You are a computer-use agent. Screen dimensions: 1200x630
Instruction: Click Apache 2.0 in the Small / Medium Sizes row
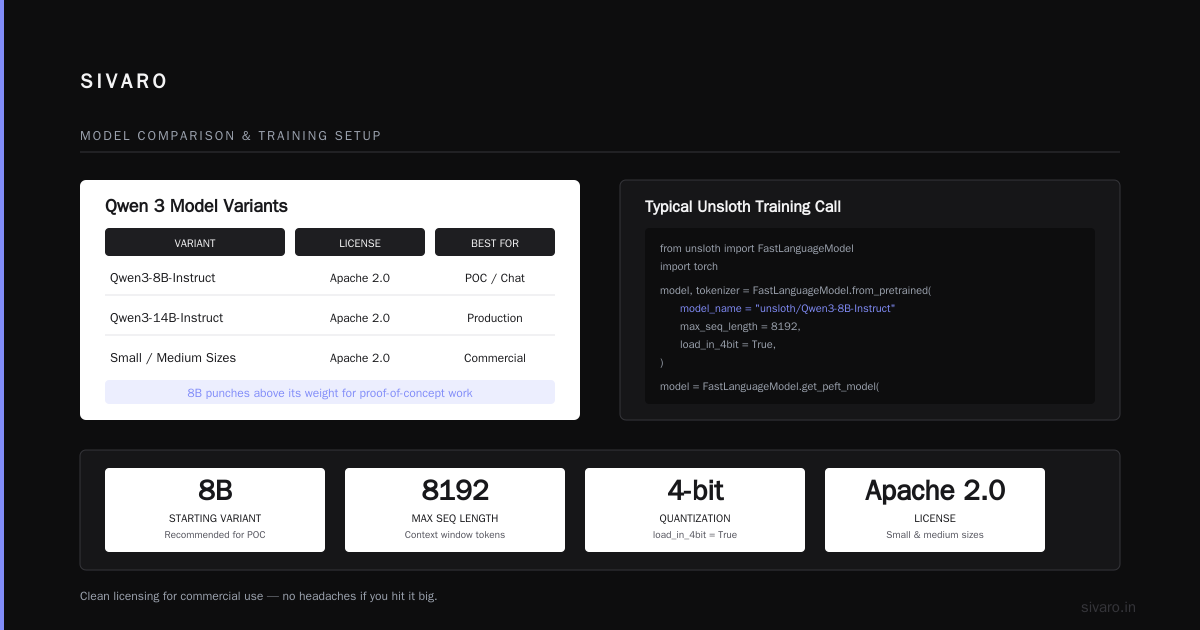click(x=360, y=358)
